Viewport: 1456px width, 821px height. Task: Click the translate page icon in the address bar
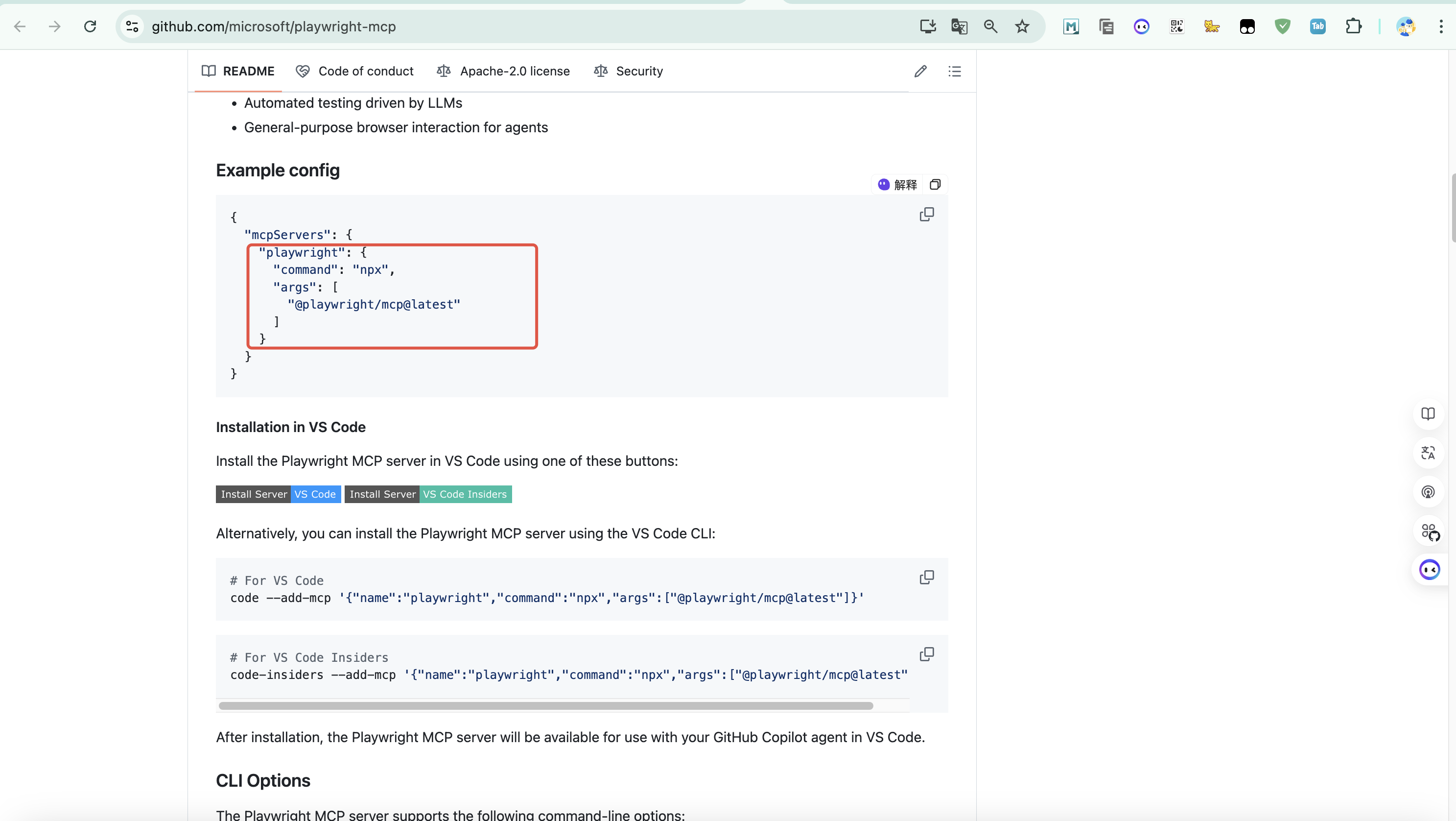(959, 26)
